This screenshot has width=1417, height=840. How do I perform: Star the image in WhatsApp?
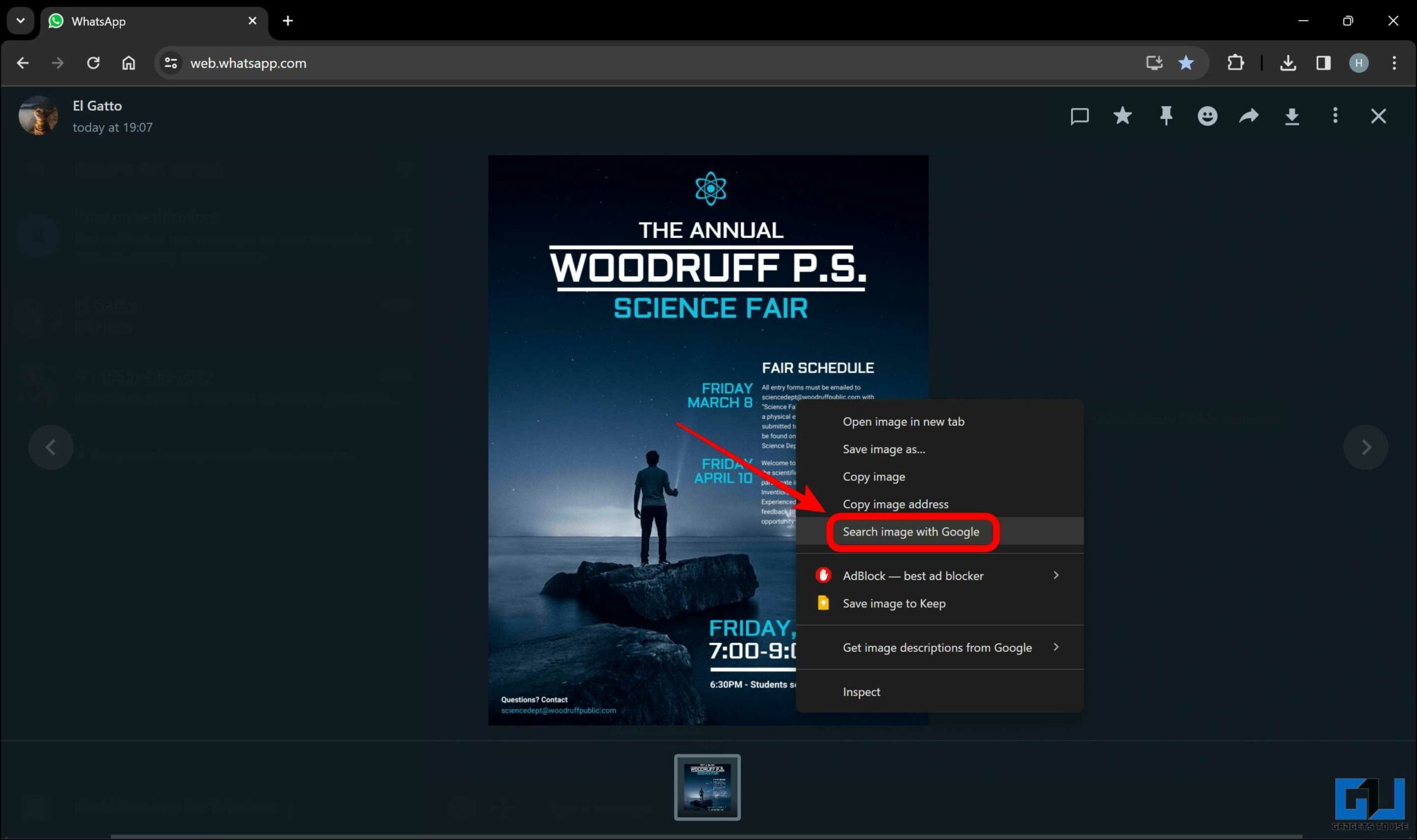pos(1122,116)
